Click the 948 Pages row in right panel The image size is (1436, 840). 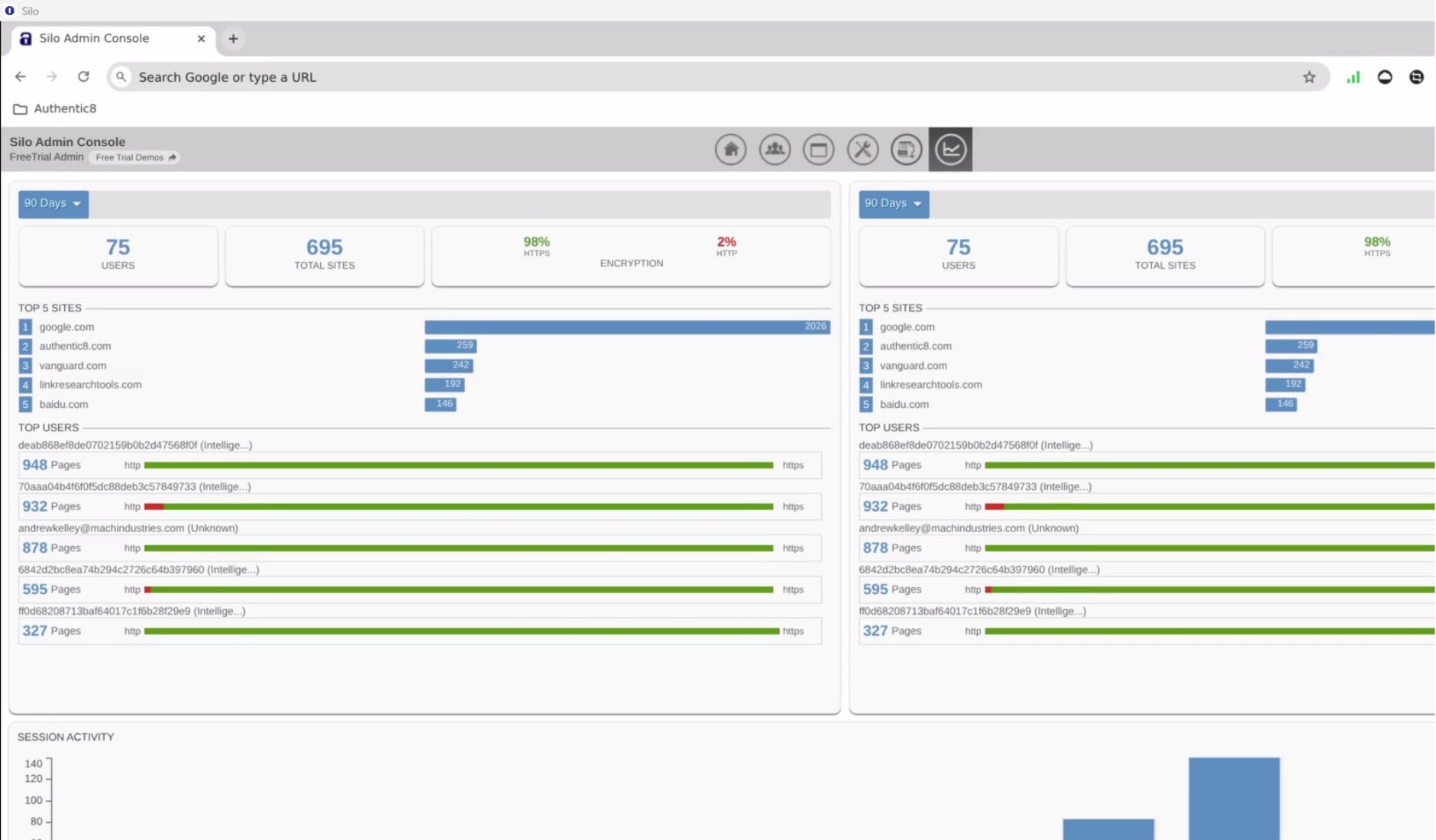point(1147,465)
